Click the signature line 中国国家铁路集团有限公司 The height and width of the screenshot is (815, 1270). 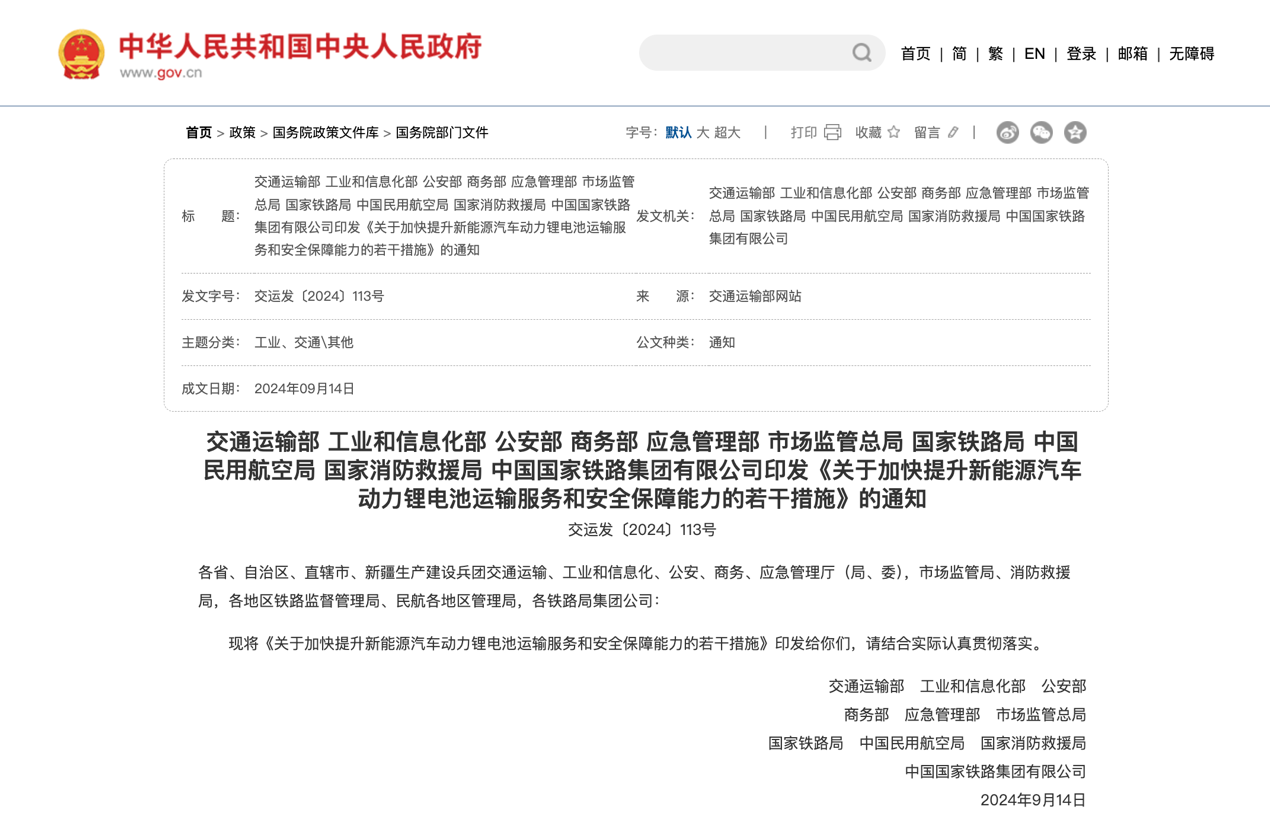[x=995, y=771]
